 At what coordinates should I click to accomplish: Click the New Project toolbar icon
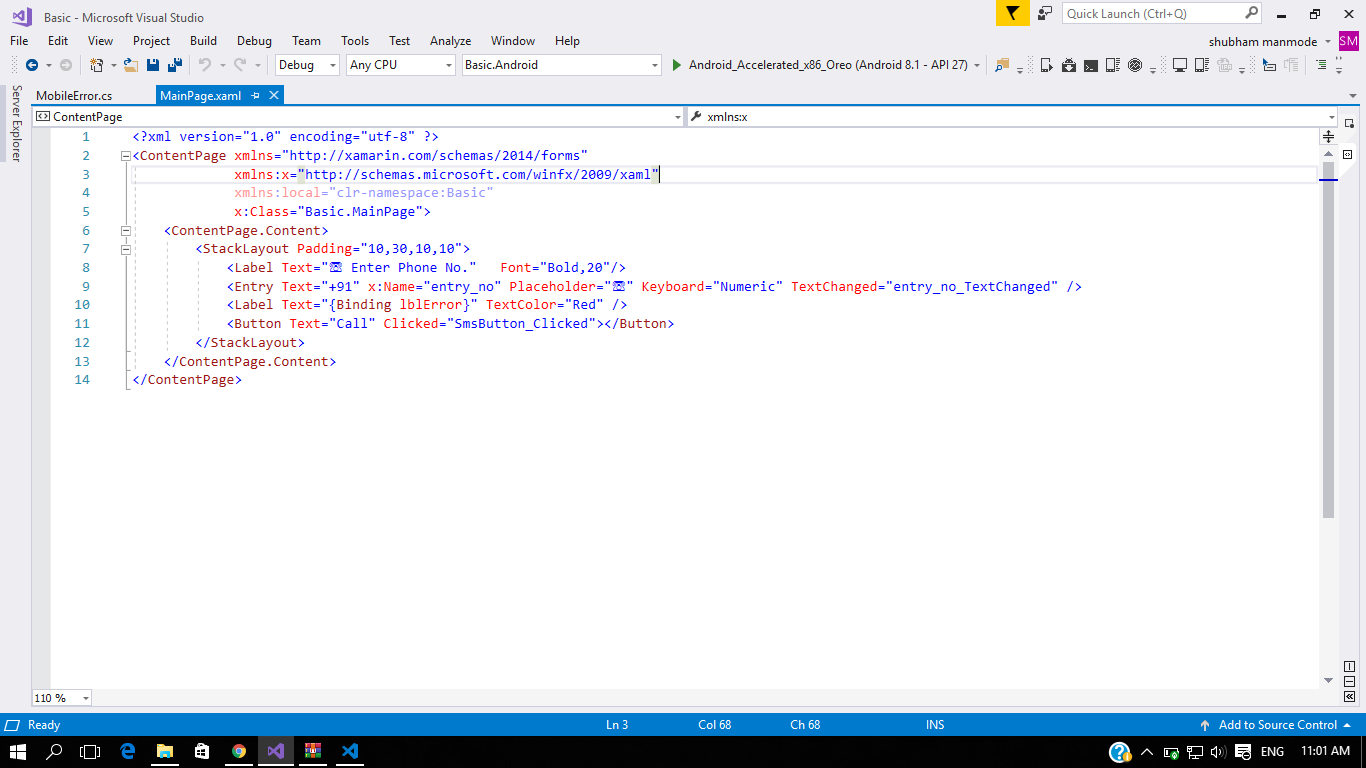96,65
